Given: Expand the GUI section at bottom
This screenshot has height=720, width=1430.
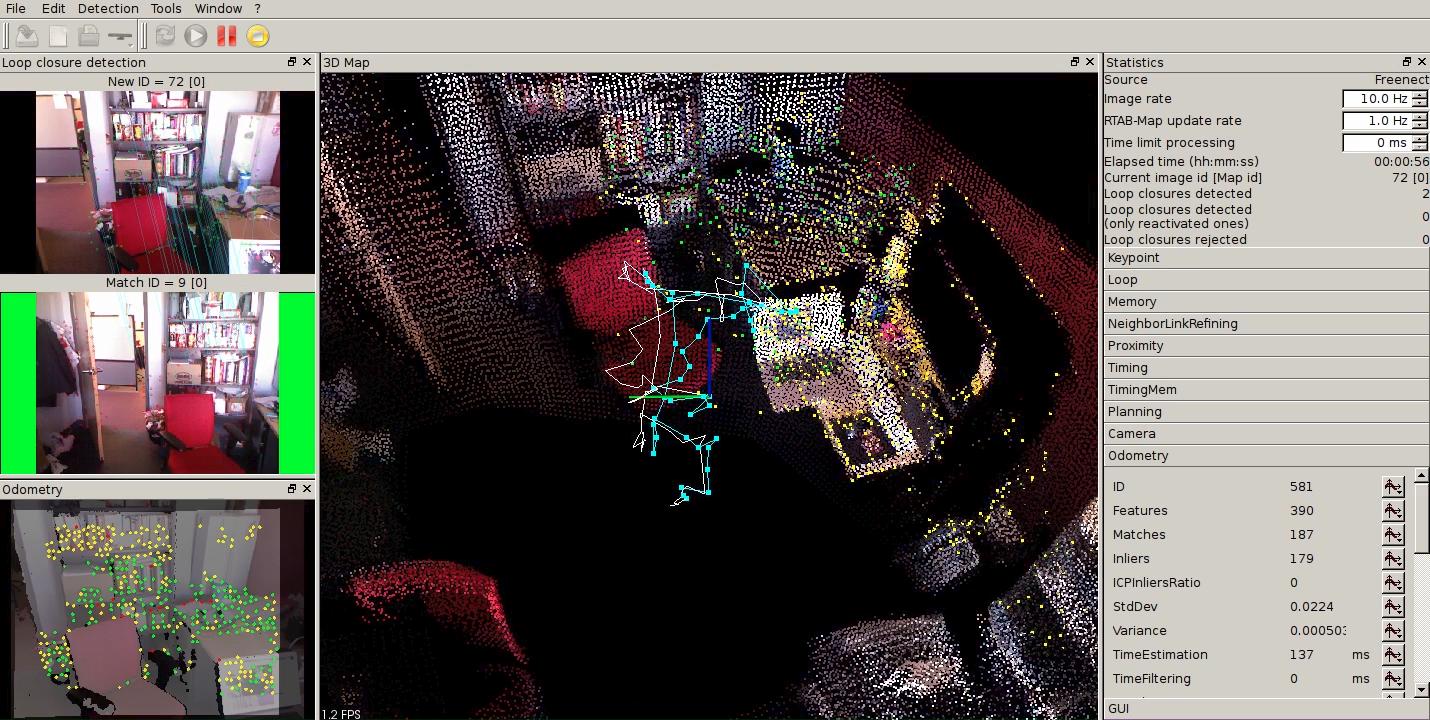Looking at the screenshot, I should pyautogui.click(x=1266, y=708).
